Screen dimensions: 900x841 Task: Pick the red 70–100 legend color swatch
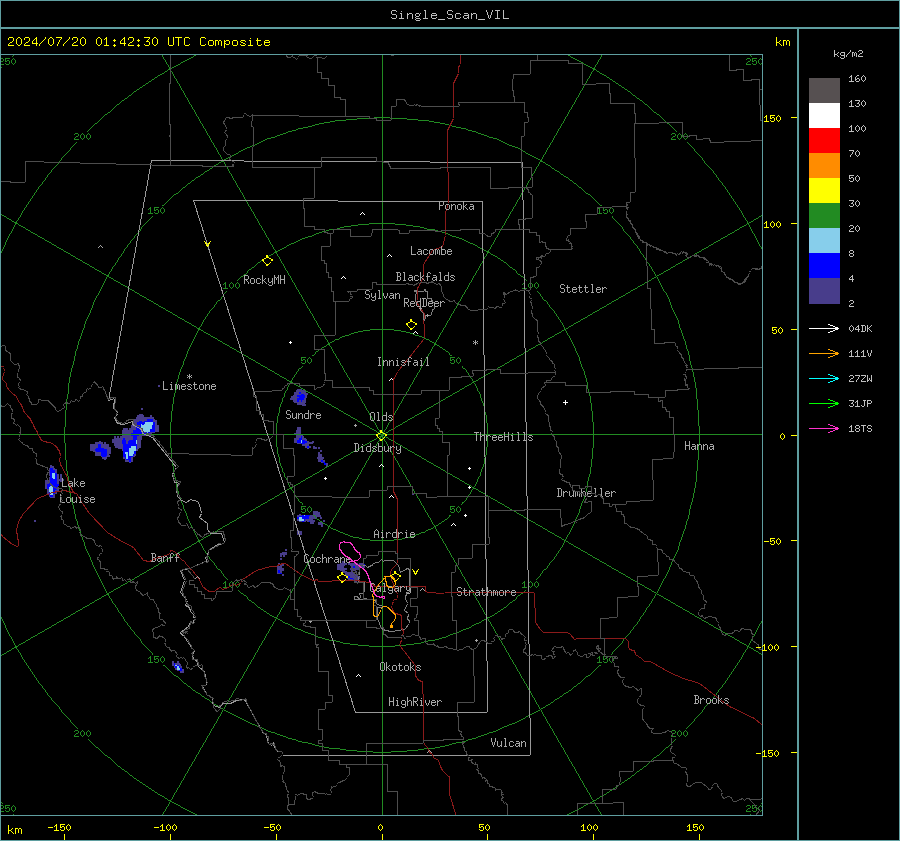824,141
